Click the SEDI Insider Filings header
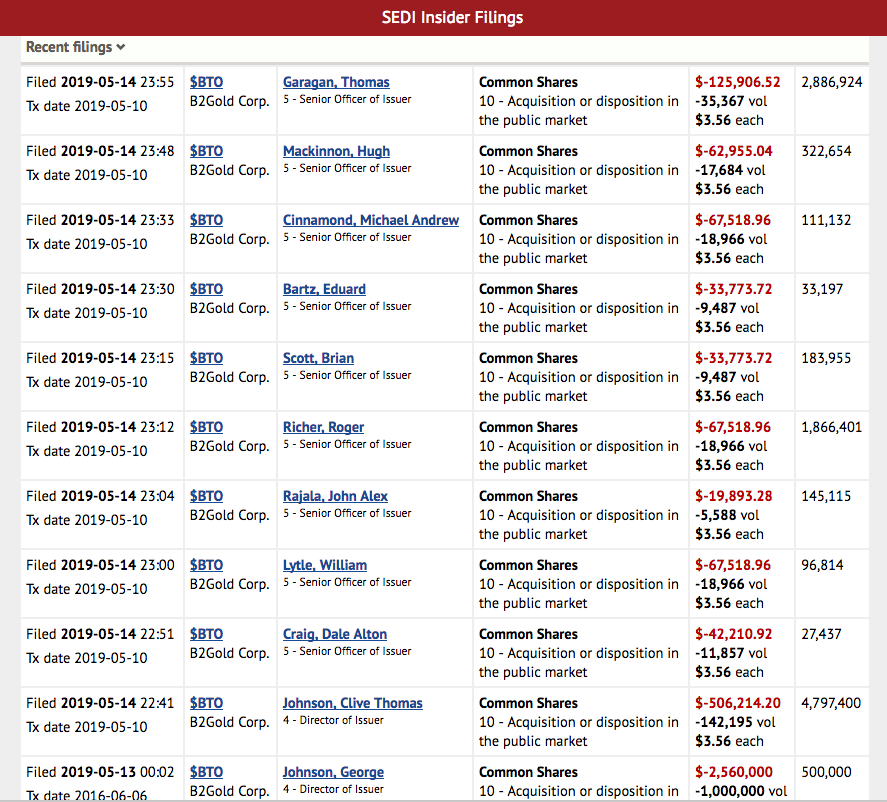 coord(452,17)
